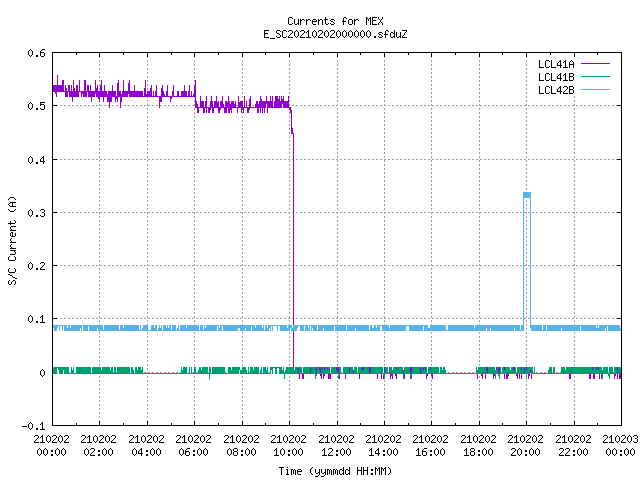Click the x-axis tick 210202 12:00
Screen dimensions: 640x480
pos(336,445)
